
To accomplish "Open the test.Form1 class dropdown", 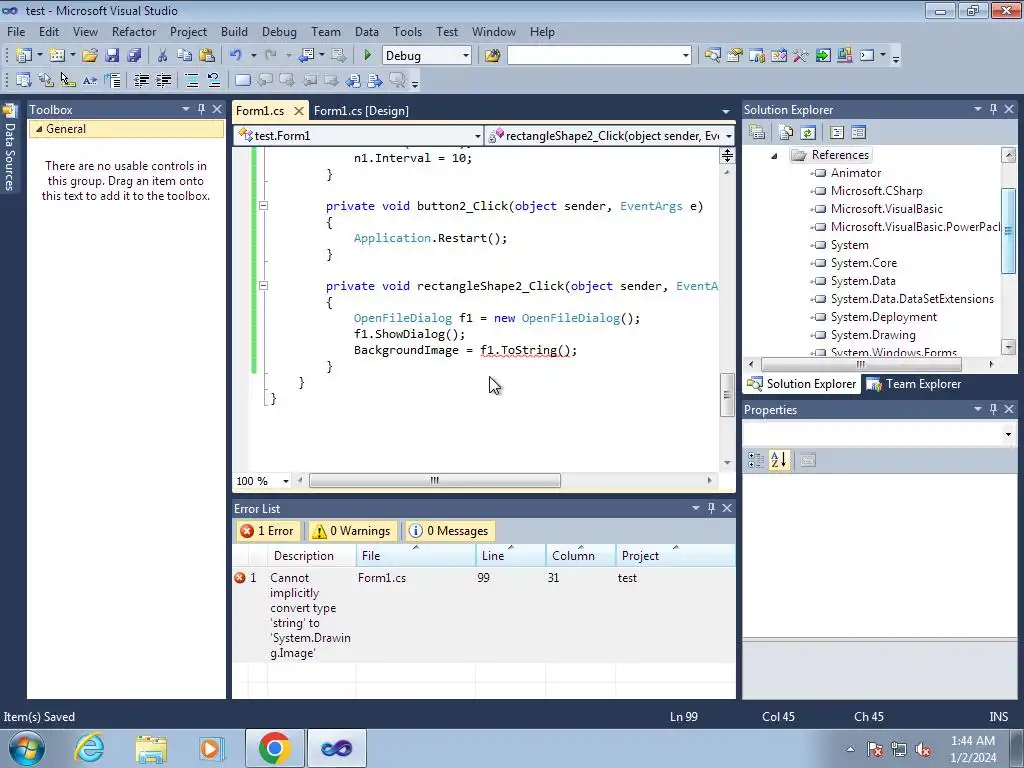I will pos(477,136).
